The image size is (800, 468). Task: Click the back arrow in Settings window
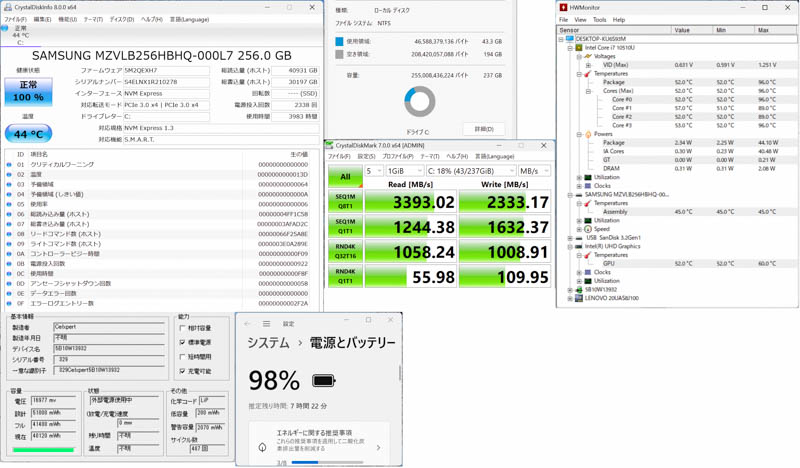pos(248,324)
